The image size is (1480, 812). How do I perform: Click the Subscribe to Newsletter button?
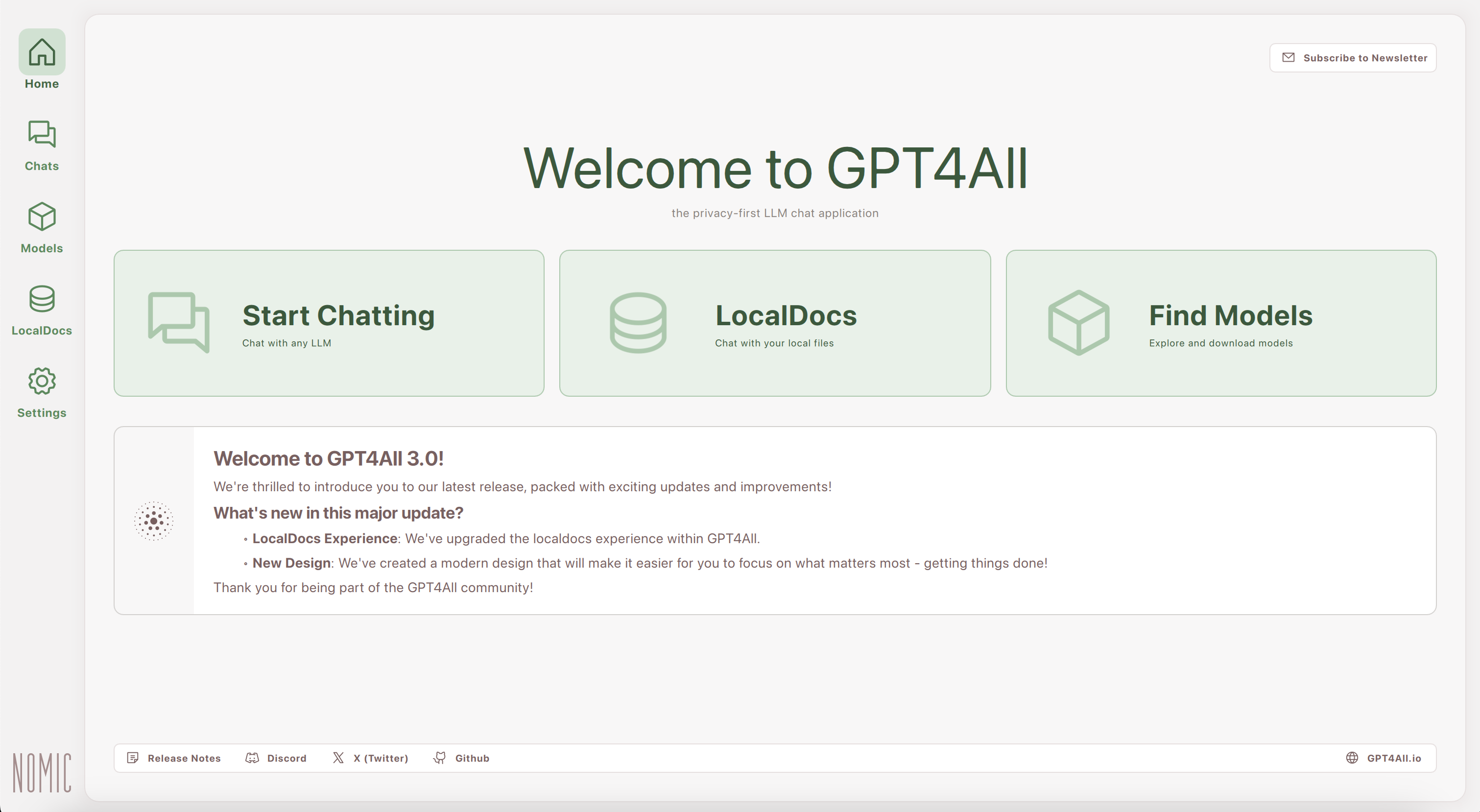tap(1354, 58)
